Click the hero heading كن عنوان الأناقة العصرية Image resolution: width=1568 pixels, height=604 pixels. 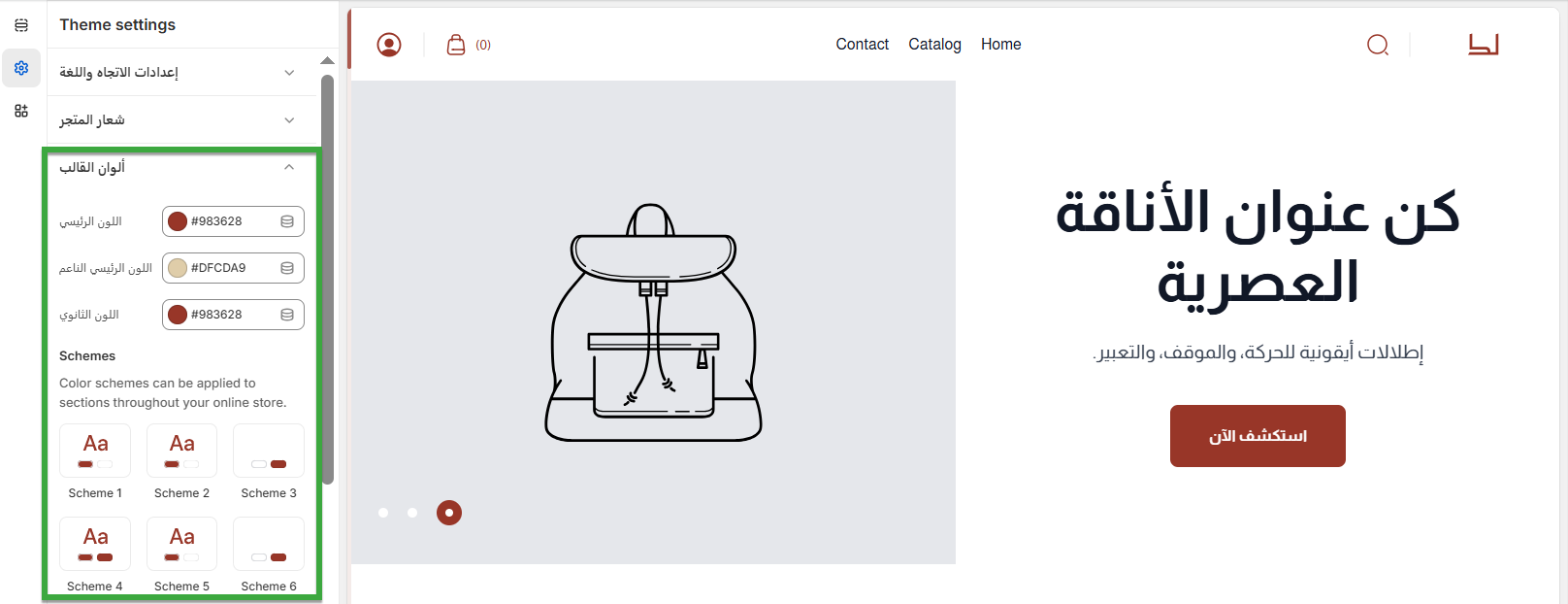(1258, 247)
